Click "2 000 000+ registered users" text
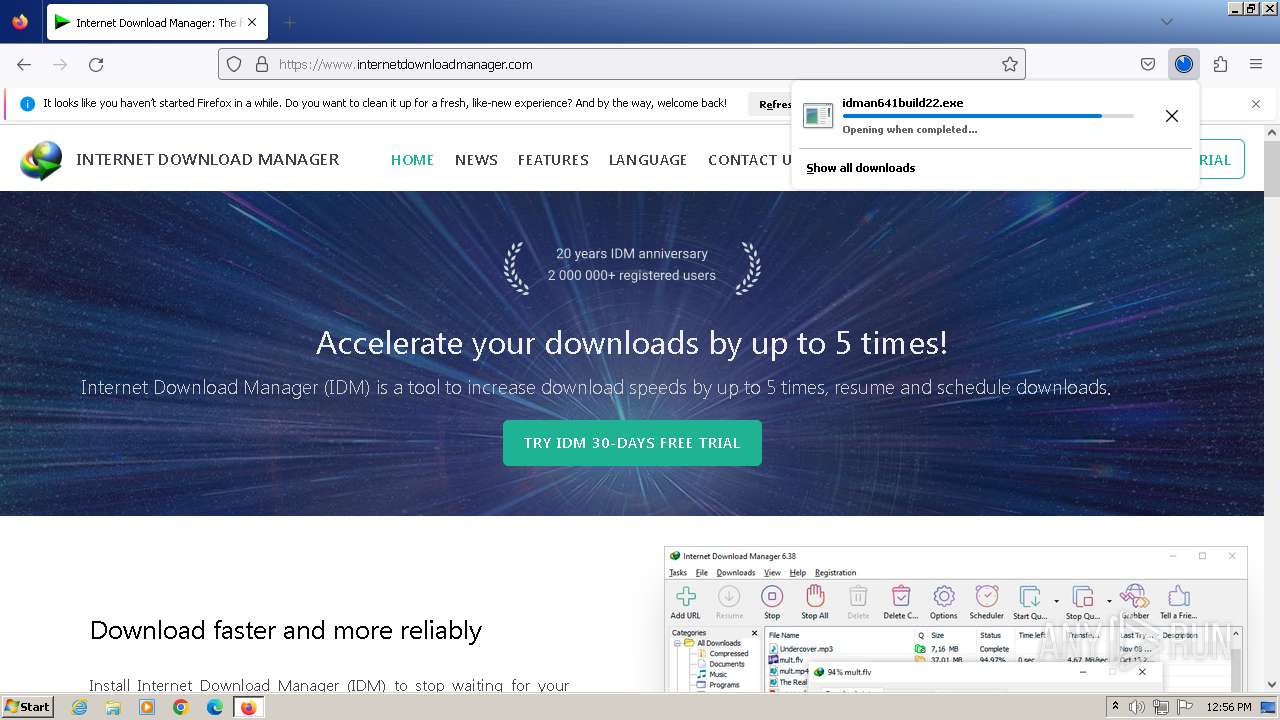Viewport: 1280px width, 720px height. coord(632,276)
